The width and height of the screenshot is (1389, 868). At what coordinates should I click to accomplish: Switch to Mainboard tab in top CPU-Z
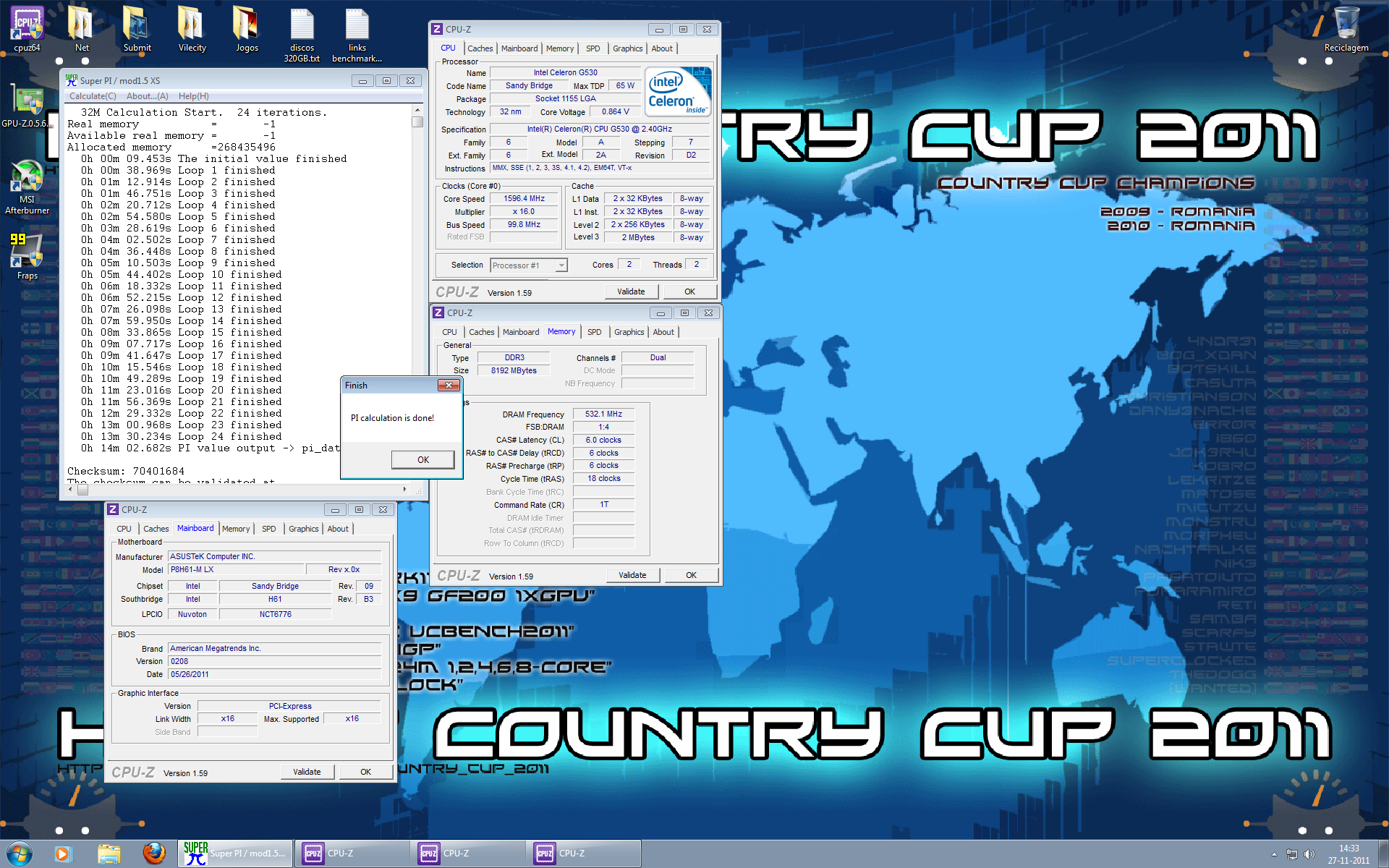point(519,48)
